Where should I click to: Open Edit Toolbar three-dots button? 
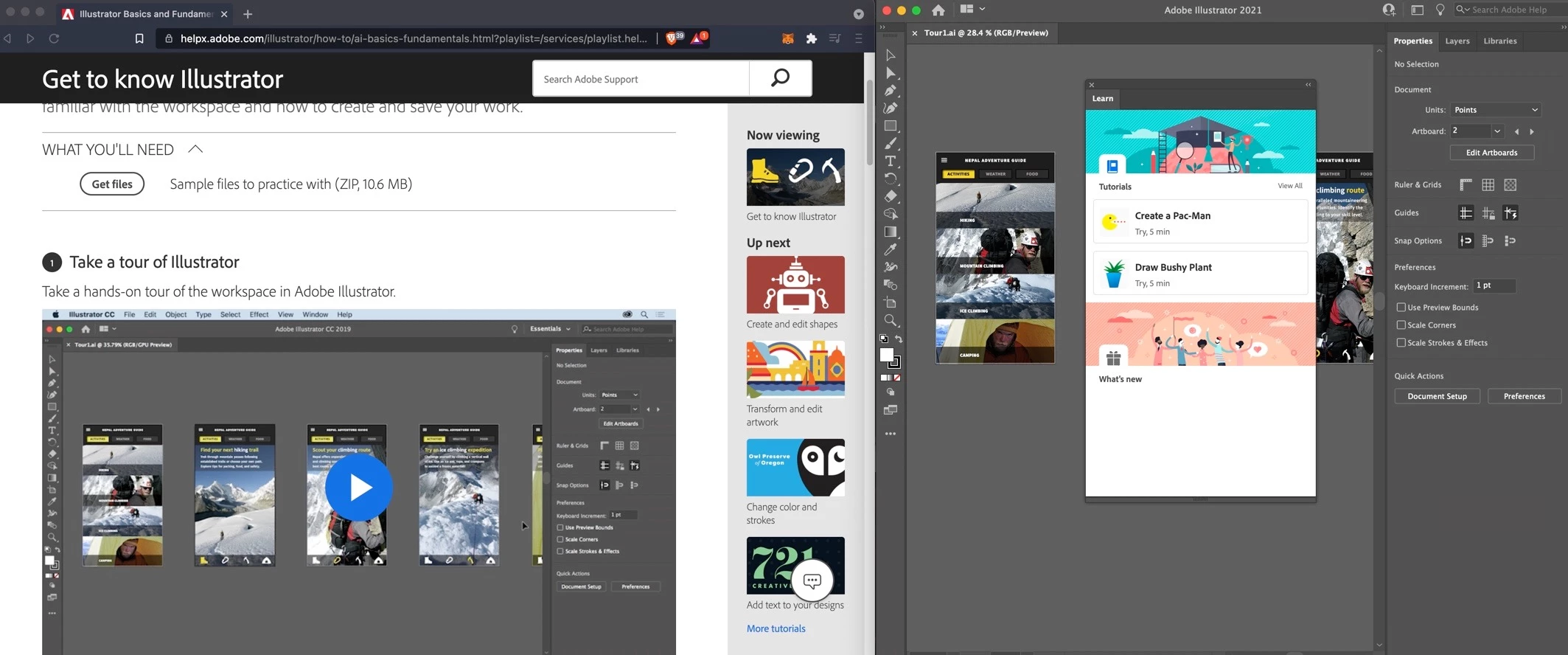(x=891, y=434)
